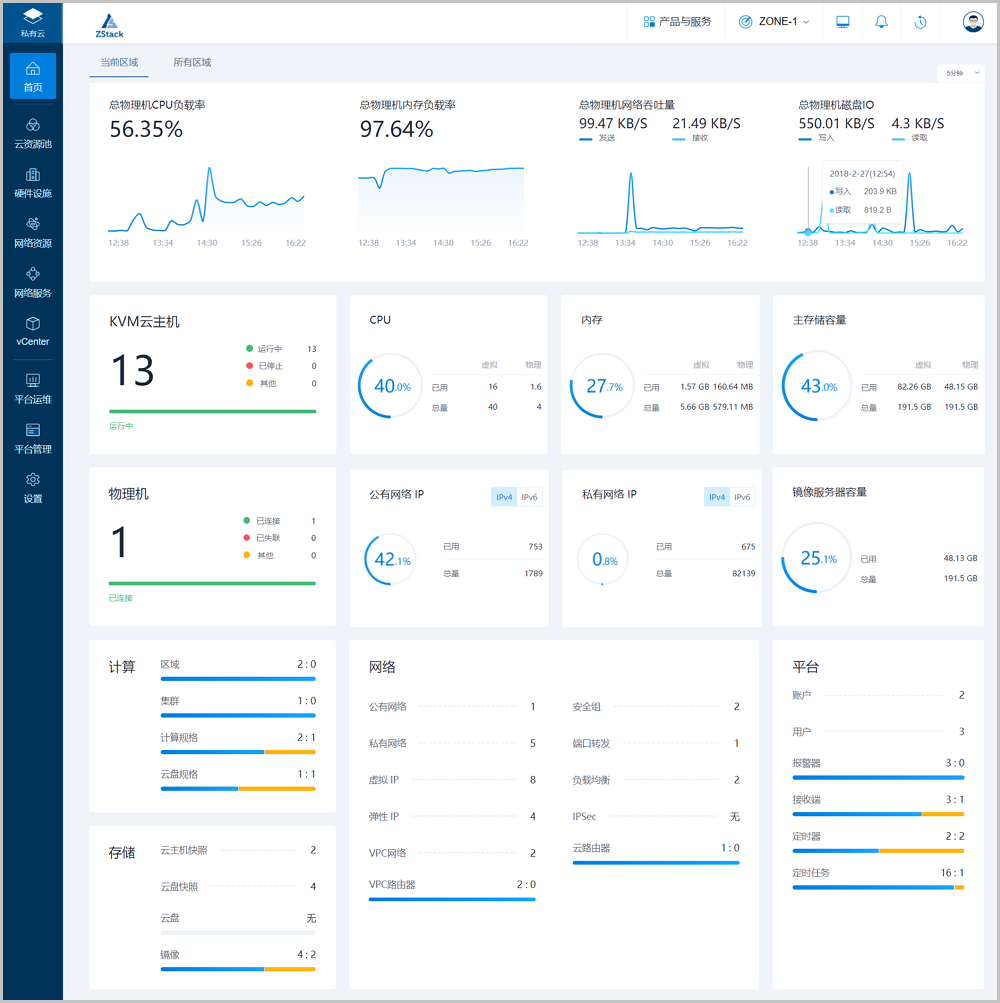Open the vCenter sidebar section
1000x1003 pixels.
pos(32,331)
